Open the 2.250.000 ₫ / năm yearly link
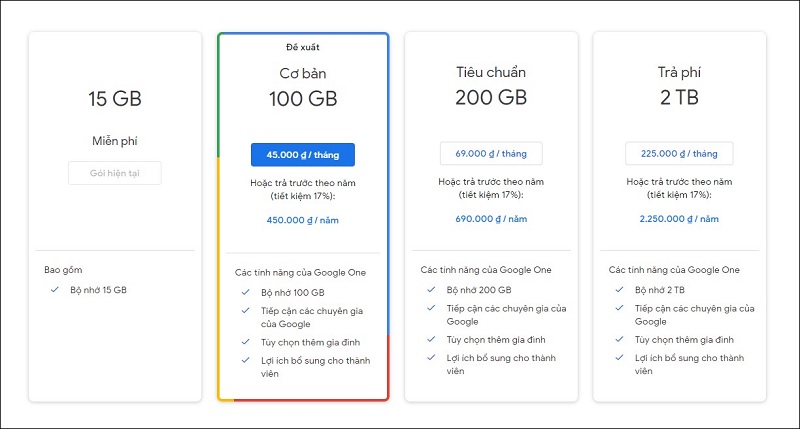Screen dimensions: 800x429 pos(679,219)
